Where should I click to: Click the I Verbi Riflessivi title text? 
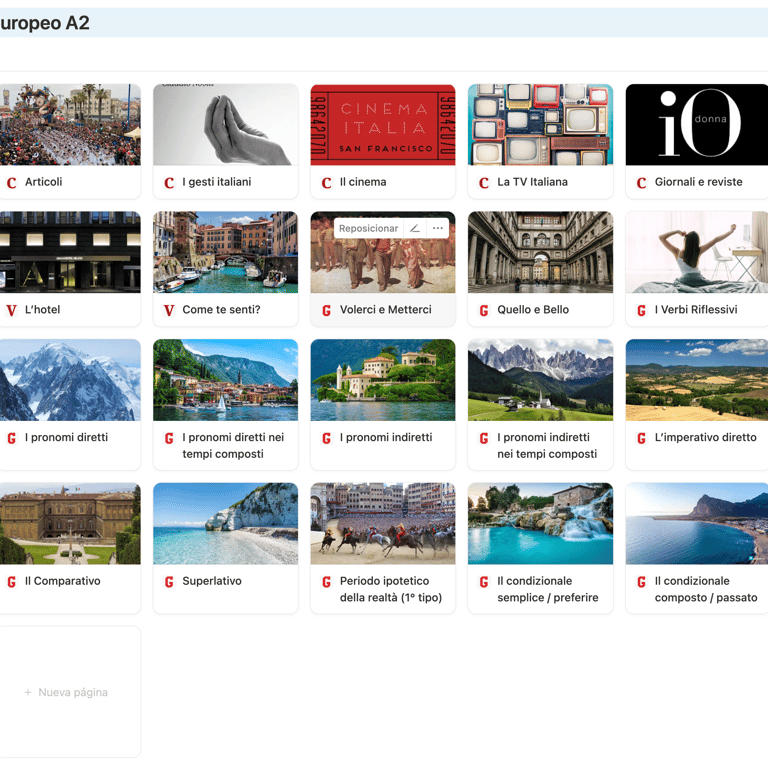click(696, 310)
